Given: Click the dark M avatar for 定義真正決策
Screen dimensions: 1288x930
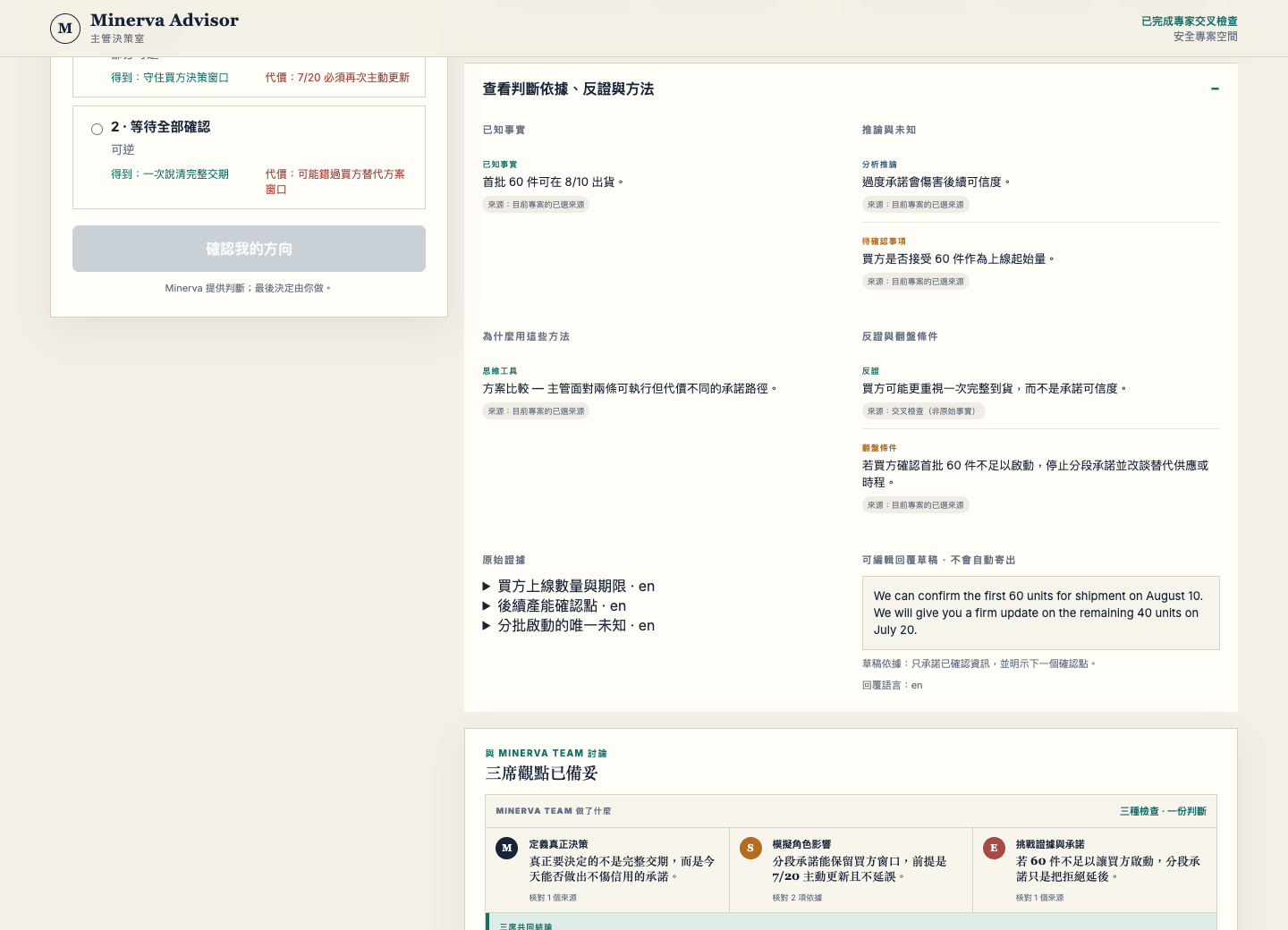Looking at the screenshot, I should 507,848.
